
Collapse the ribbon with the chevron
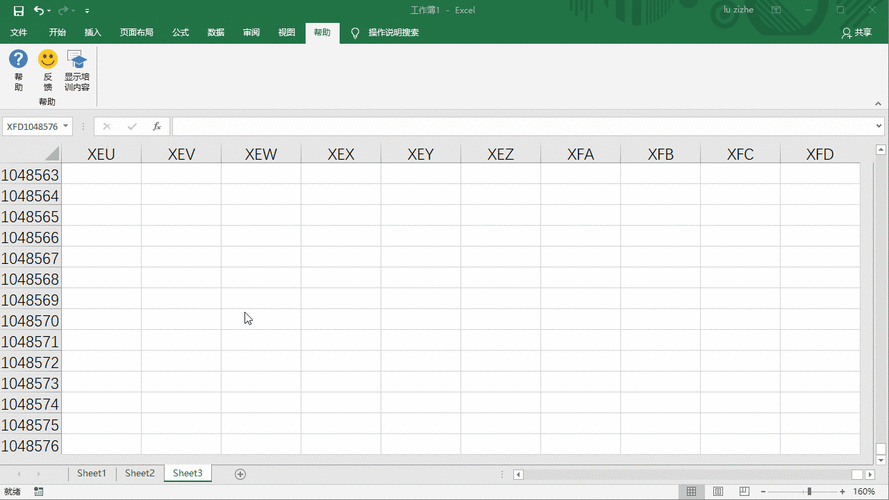(878, 104)
